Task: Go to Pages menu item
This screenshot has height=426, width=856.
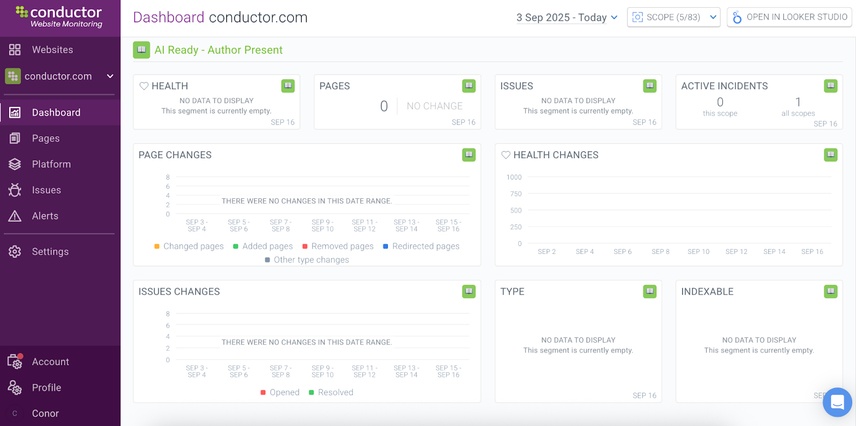Action: (x=46, y=138)
